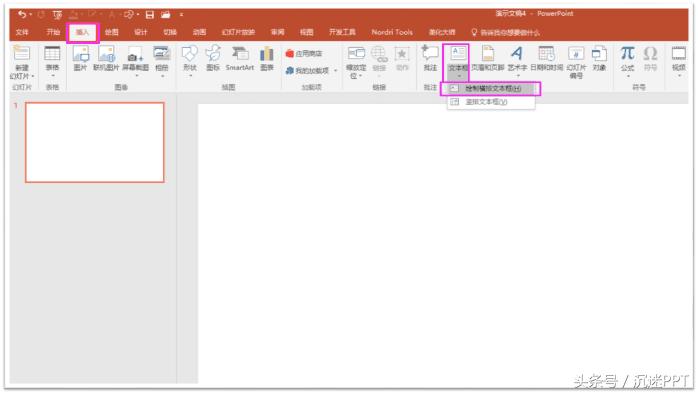Click the Photo Album icon
This screenshot has width=698, height=394.
tap(162, 53)
